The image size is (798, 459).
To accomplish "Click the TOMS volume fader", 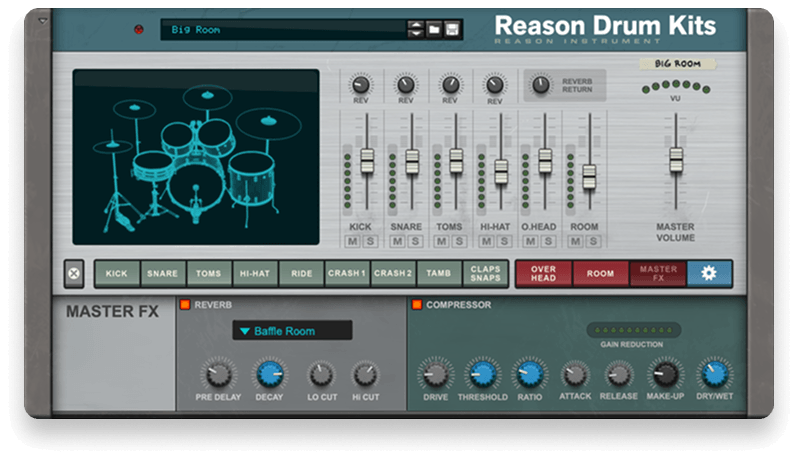I will coord(457,161).
